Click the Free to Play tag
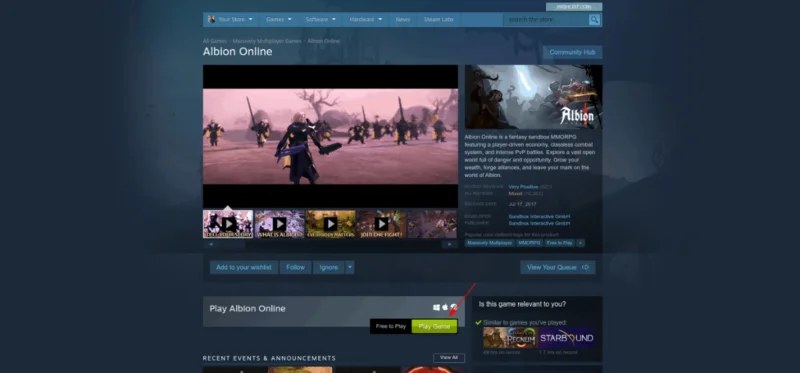 pos(559,243)
